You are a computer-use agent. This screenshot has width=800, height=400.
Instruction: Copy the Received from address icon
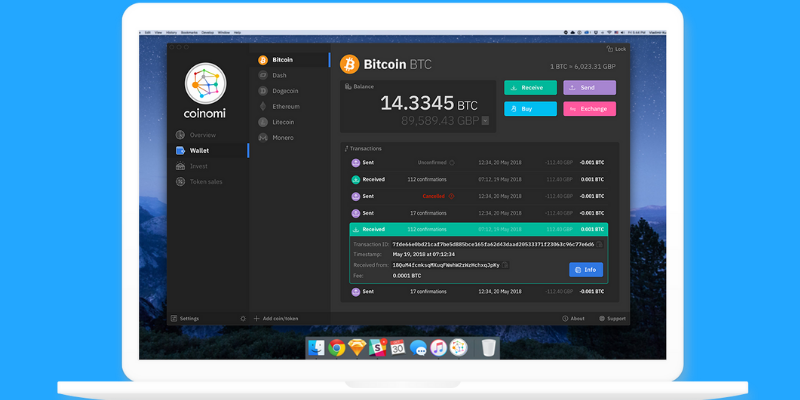[505, 265]
